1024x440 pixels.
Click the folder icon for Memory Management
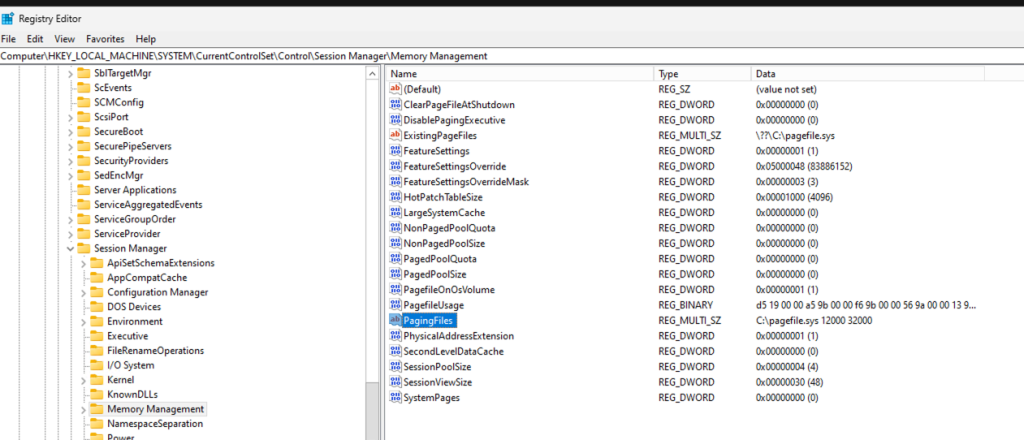(x=97, y=409)
